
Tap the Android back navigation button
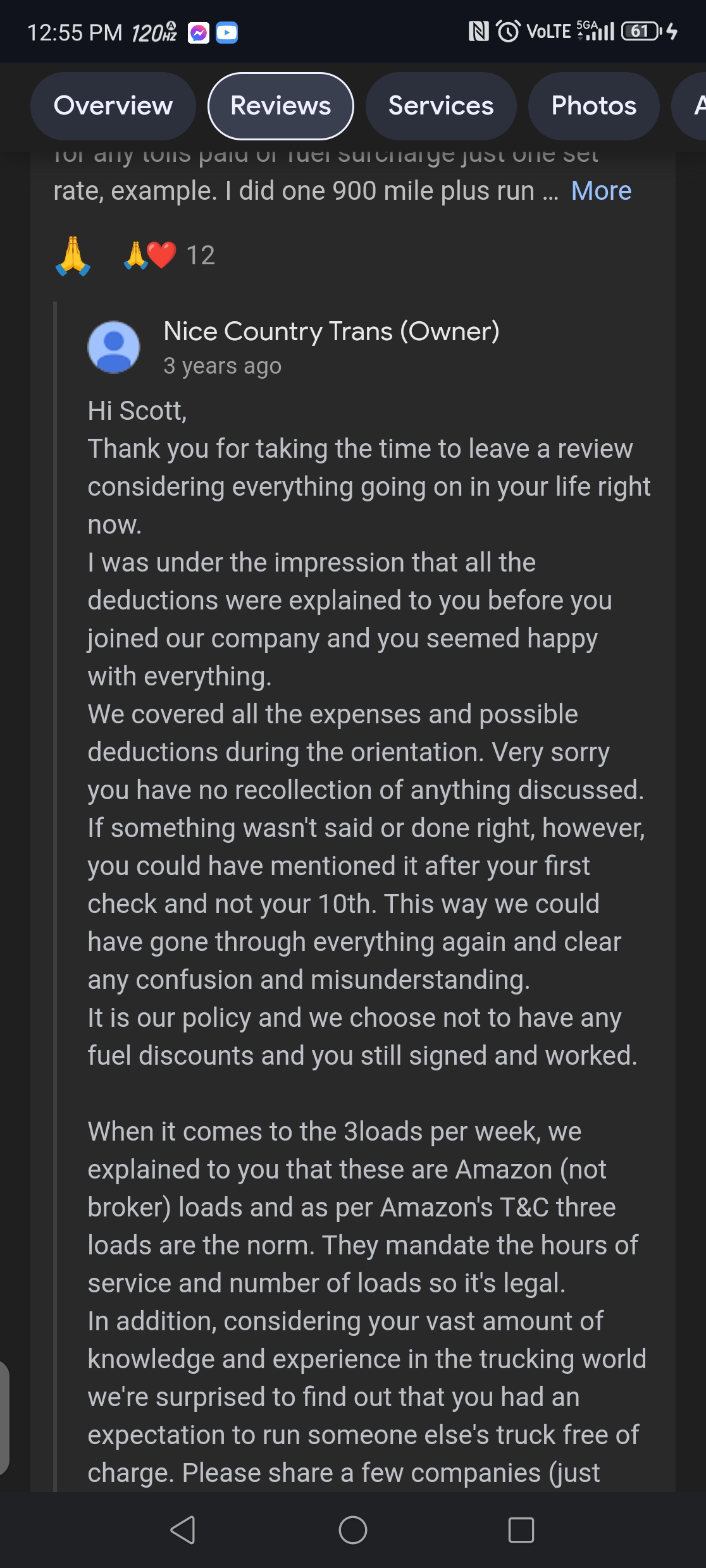[183, 1530]
